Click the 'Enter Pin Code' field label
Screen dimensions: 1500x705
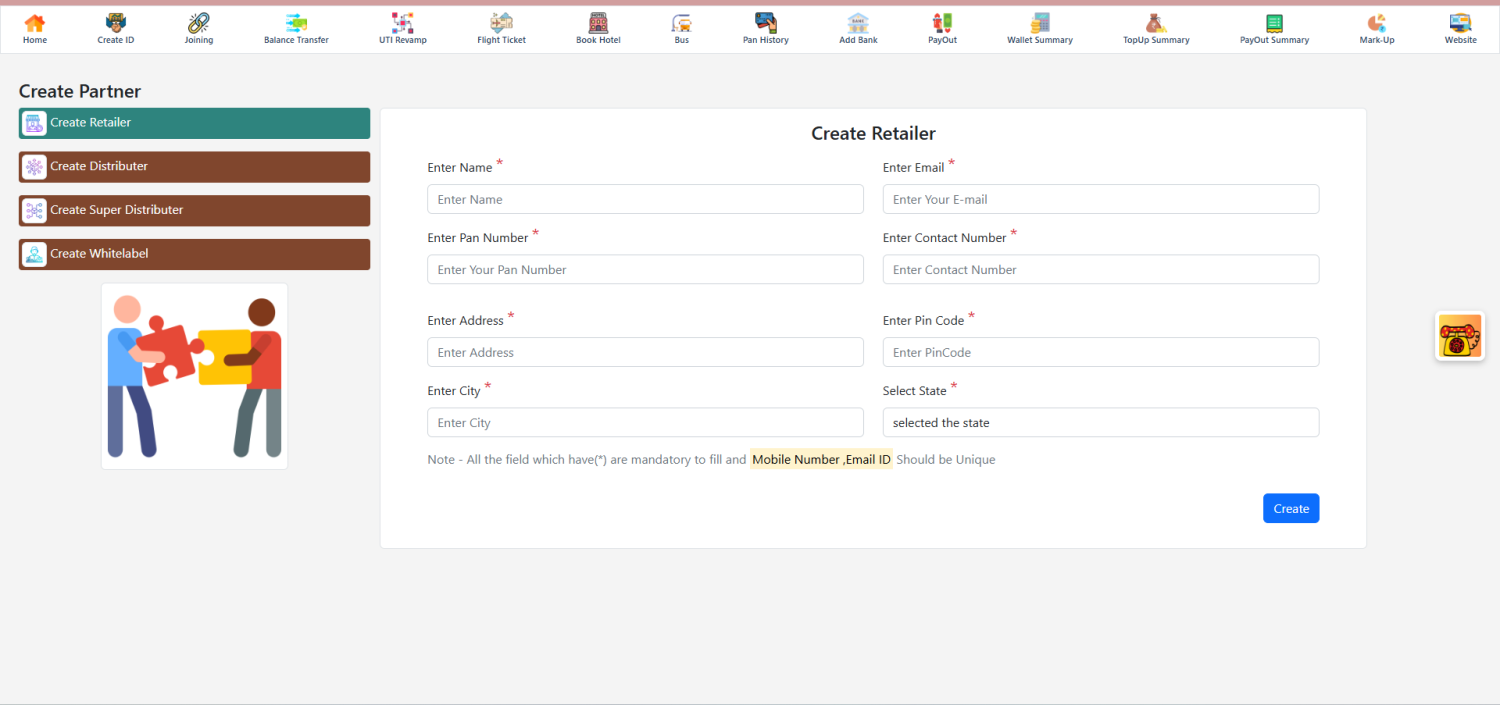[x=923, y=321]
